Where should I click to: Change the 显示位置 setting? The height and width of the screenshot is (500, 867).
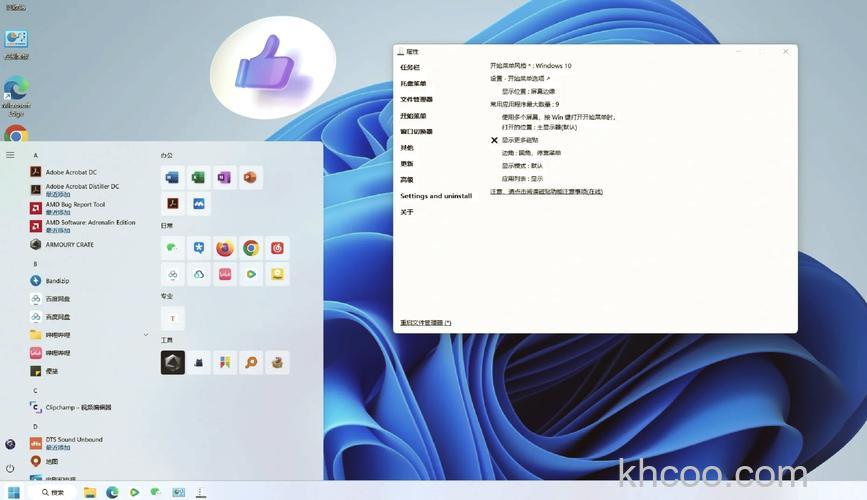coord(528,91)
